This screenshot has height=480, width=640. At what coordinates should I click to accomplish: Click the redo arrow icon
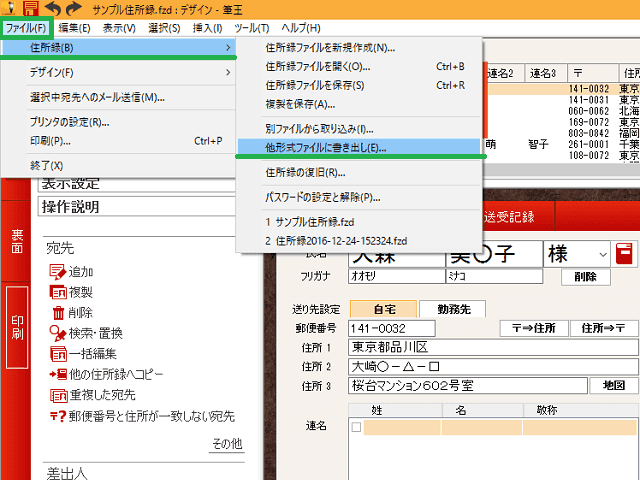click(74, 7)
